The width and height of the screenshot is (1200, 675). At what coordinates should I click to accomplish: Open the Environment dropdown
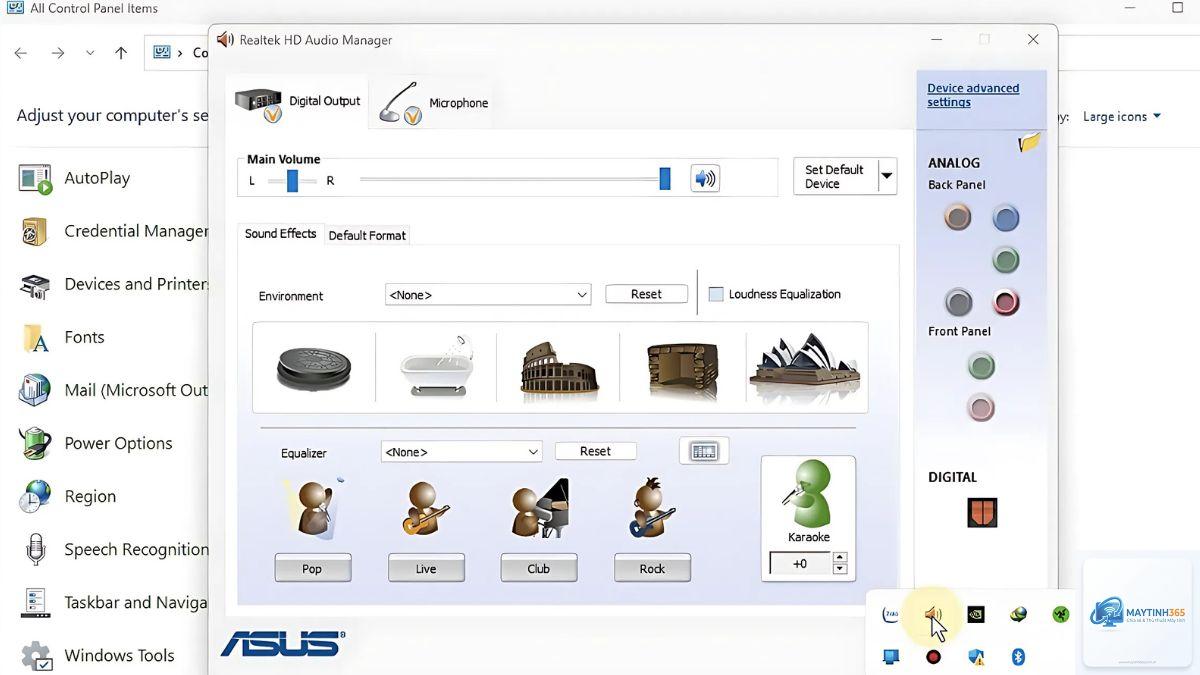pyautogui.click(x=488, y=295)
